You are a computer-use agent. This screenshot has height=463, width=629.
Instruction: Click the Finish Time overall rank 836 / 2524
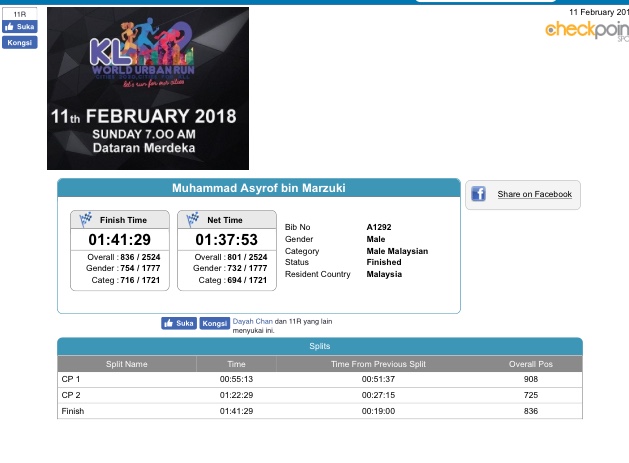coord(140,257)
